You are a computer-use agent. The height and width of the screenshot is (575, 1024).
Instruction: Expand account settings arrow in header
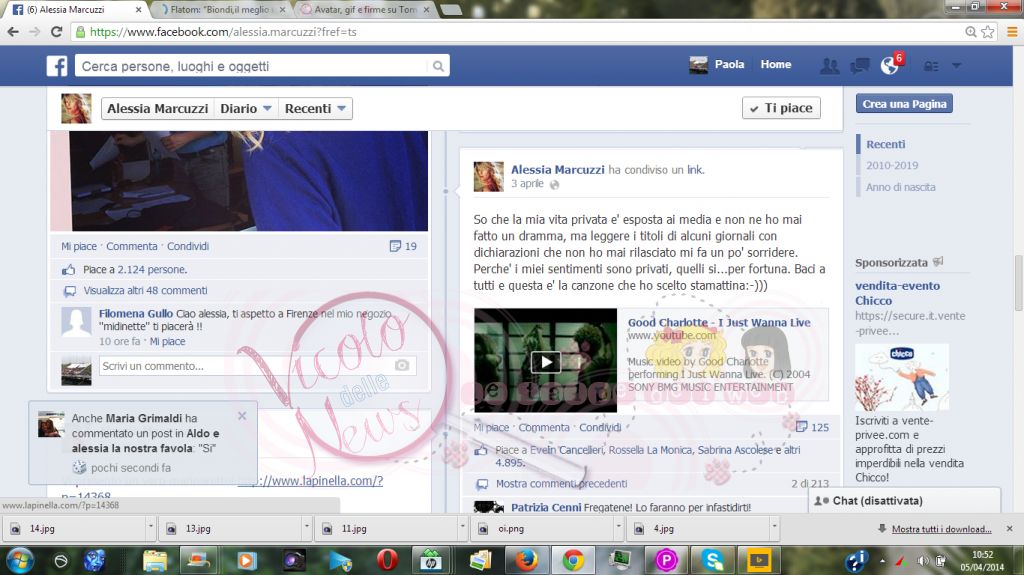click(956, 65)
